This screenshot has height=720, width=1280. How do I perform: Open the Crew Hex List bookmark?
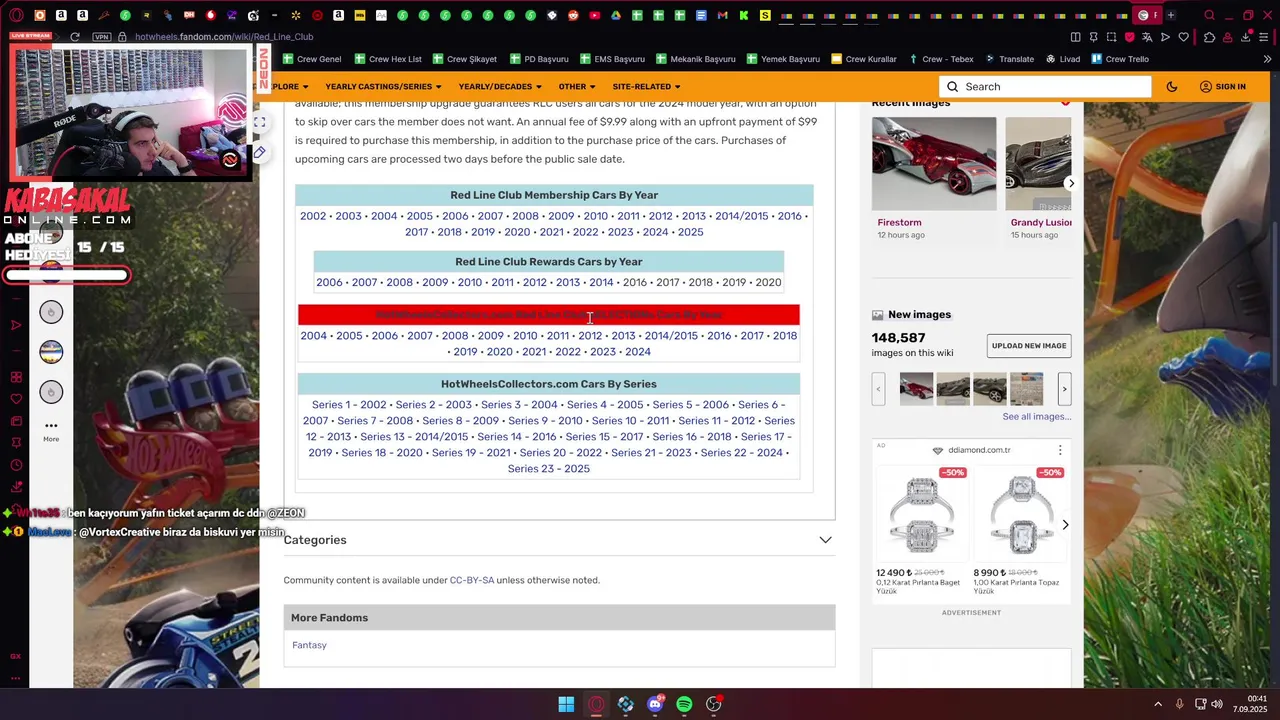point(387,59)
